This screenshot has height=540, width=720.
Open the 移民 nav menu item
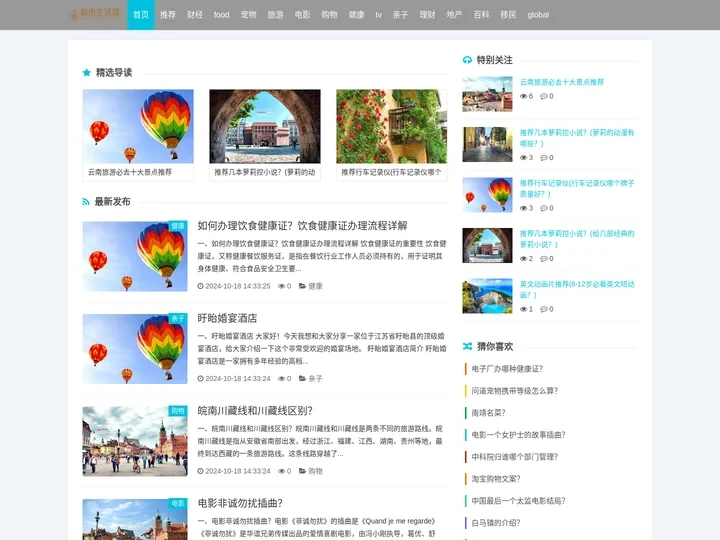(508, 15)
